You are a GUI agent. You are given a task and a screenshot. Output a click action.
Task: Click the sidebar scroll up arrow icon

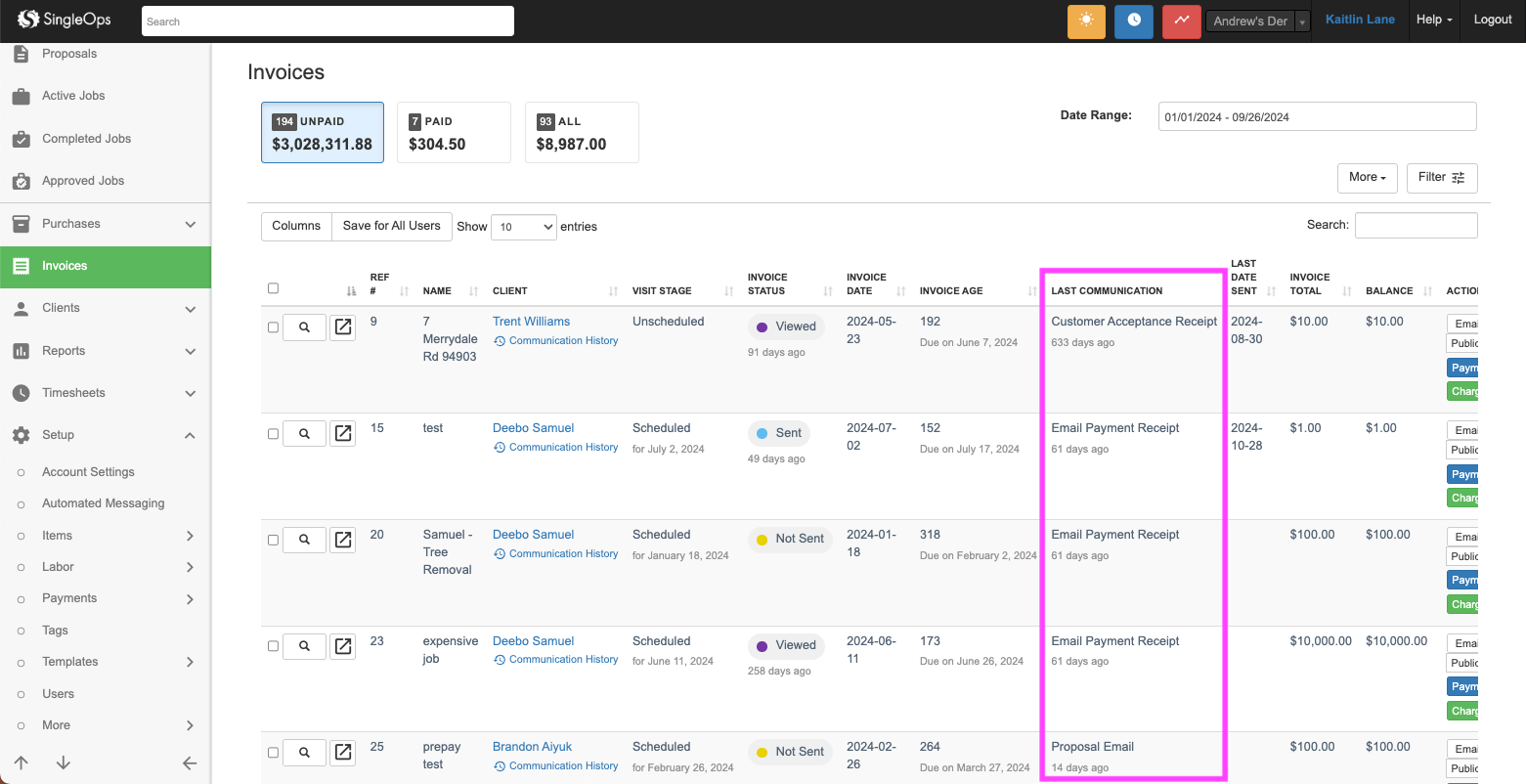(22, 762)
